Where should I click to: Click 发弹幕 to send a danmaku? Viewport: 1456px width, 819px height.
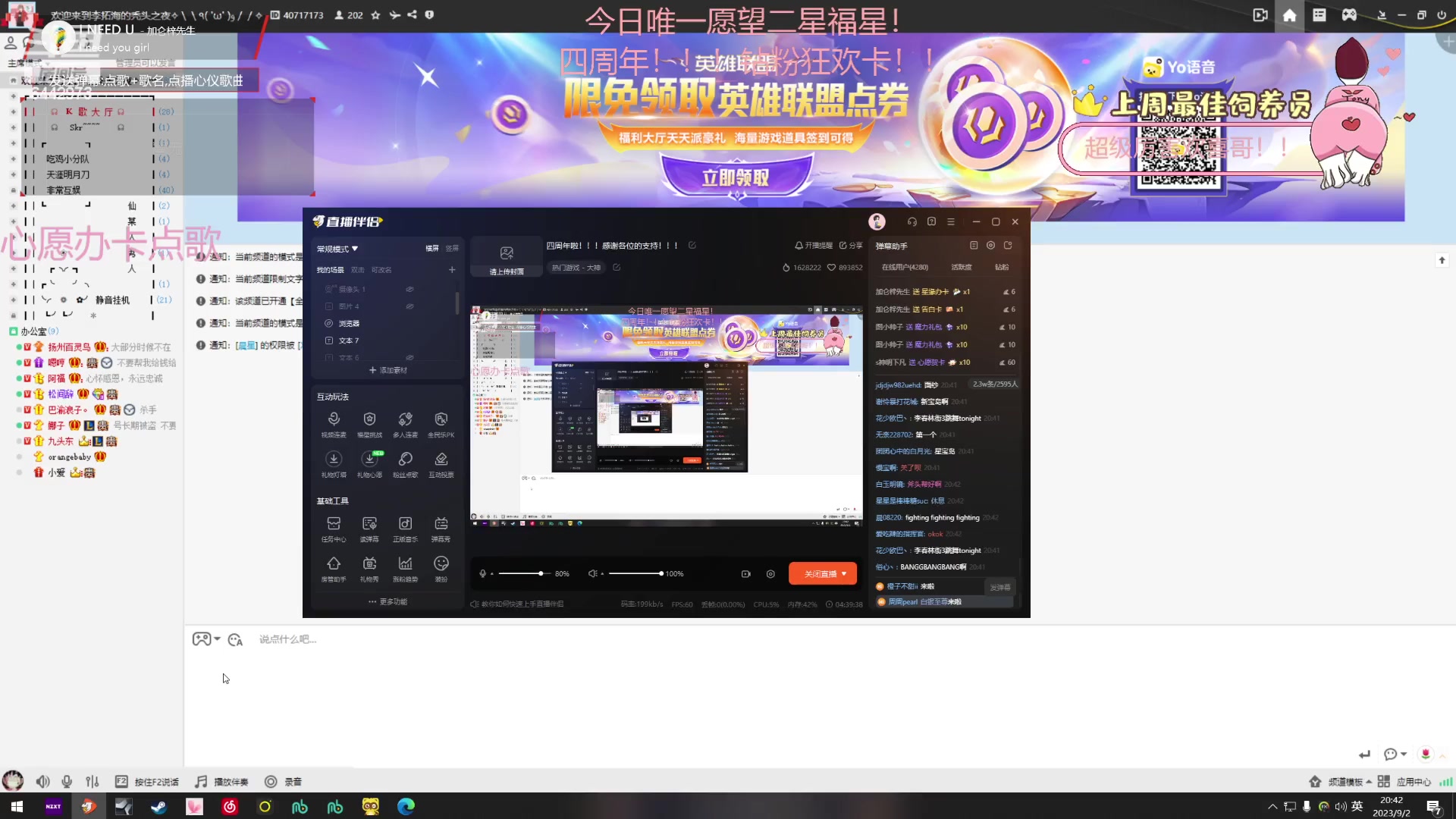pyautogui.click(x=999, y=588)
